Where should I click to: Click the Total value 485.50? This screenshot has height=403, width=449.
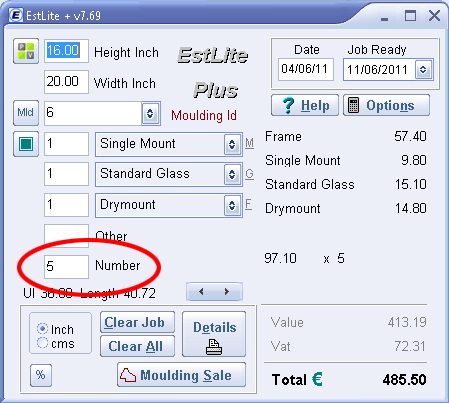[404, 380]
